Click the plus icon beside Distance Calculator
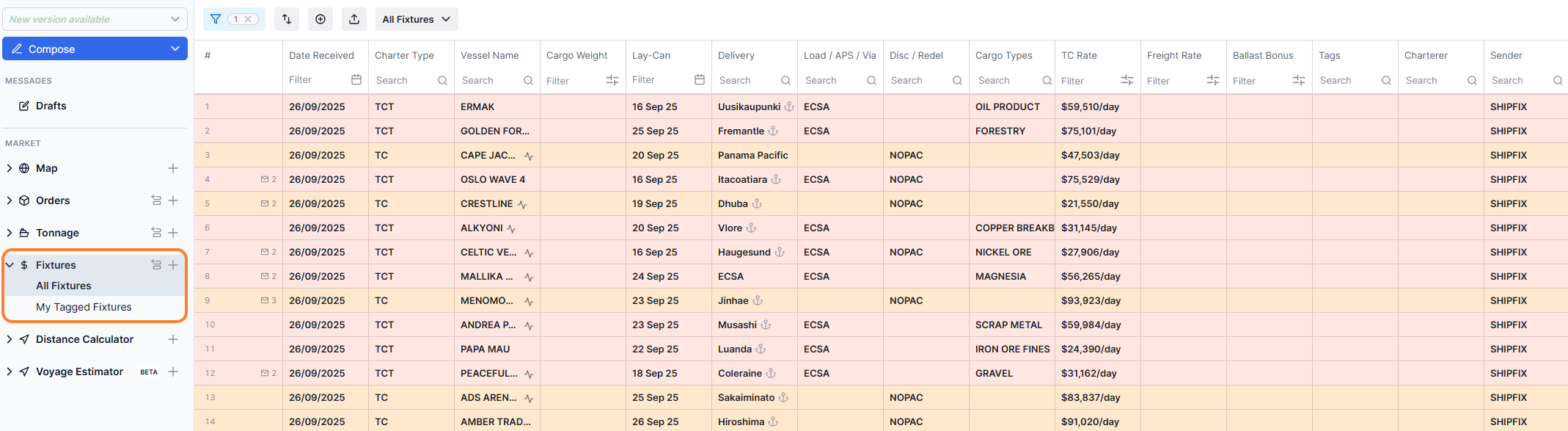This screenshot has width=1568, height=431. click(173, 339)
